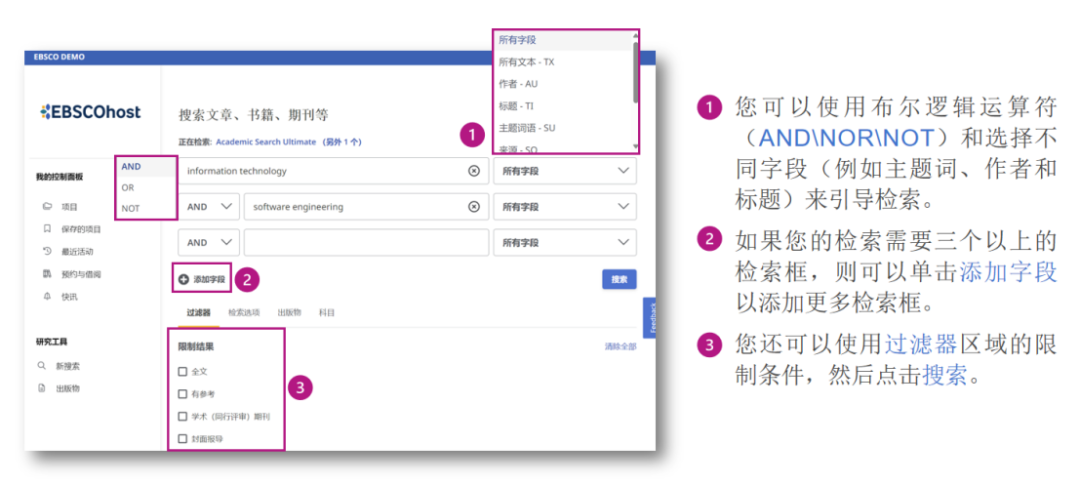
Task: Open the Feedback side tab
Action: (651, 319)
